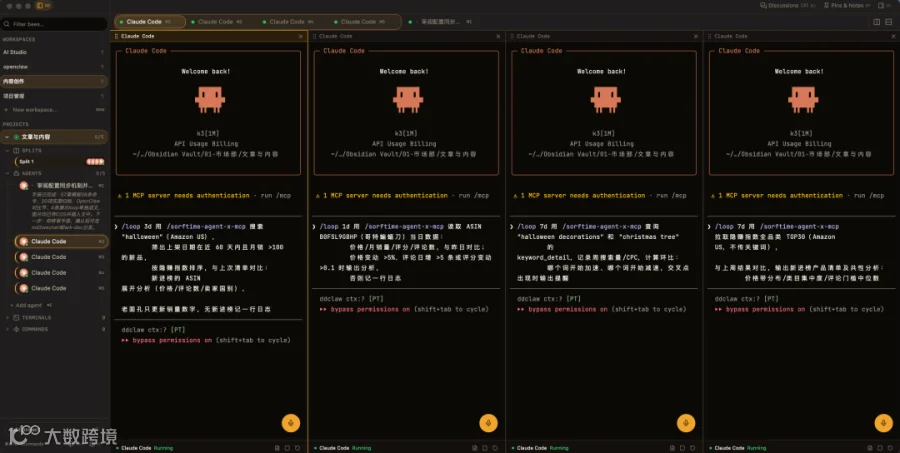Click the split columns layout icon
This screenshot has height=453, width=900.
pyautogui.click(x=876, y=22)
